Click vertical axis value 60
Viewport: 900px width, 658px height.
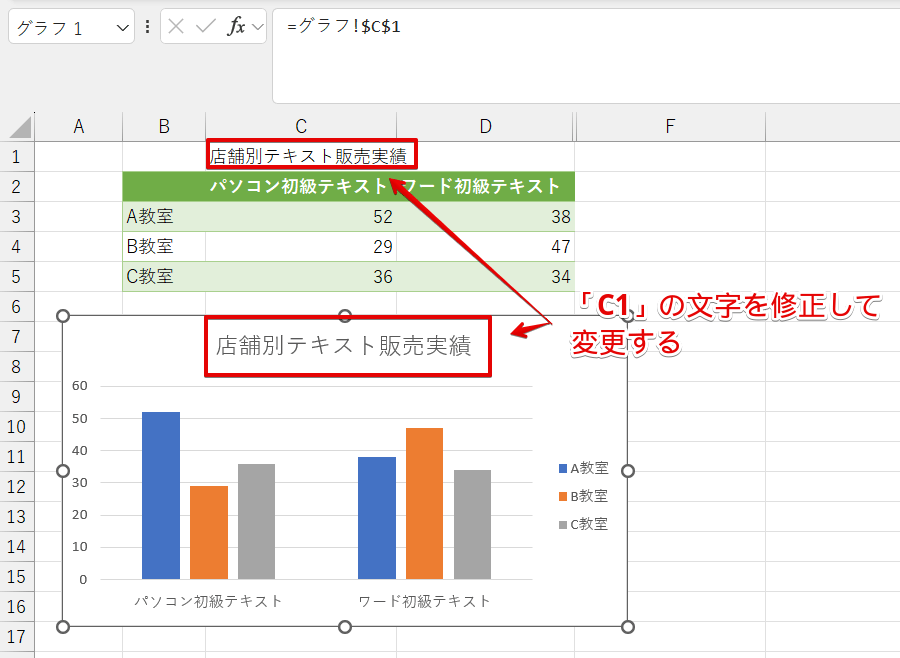click(x=80, y=386)
